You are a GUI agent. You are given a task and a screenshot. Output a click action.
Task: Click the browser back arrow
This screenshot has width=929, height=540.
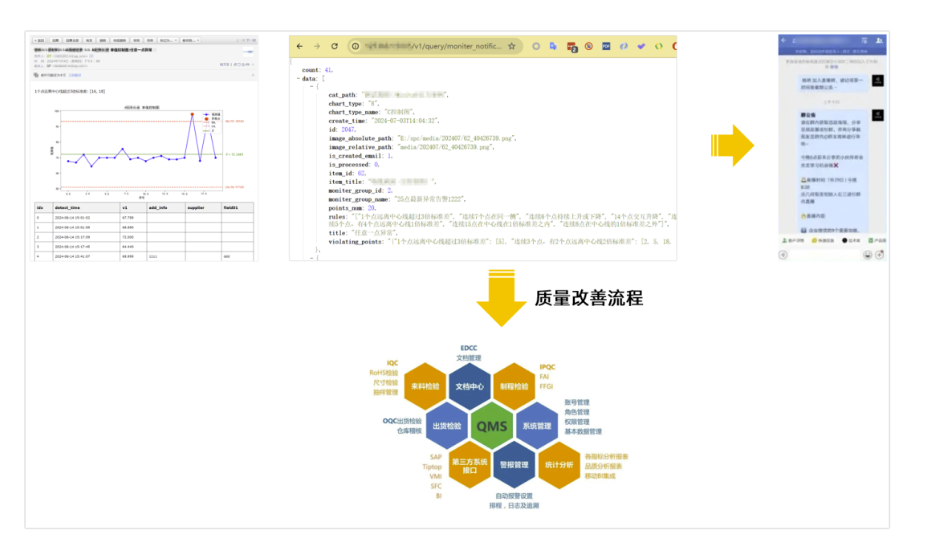299,46
